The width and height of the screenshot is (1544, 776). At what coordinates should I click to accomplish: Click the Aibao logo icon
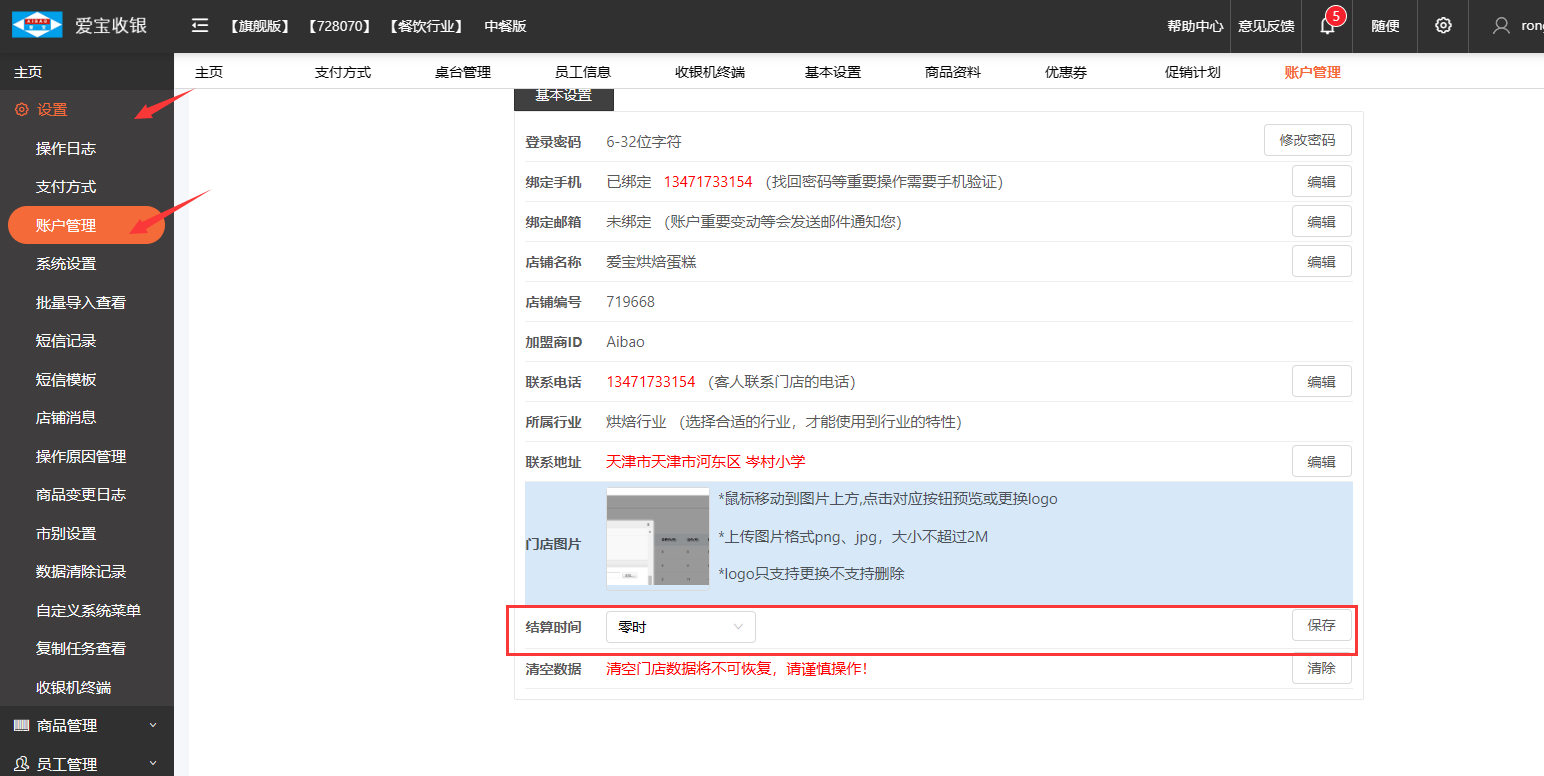[x=36, y=25]
